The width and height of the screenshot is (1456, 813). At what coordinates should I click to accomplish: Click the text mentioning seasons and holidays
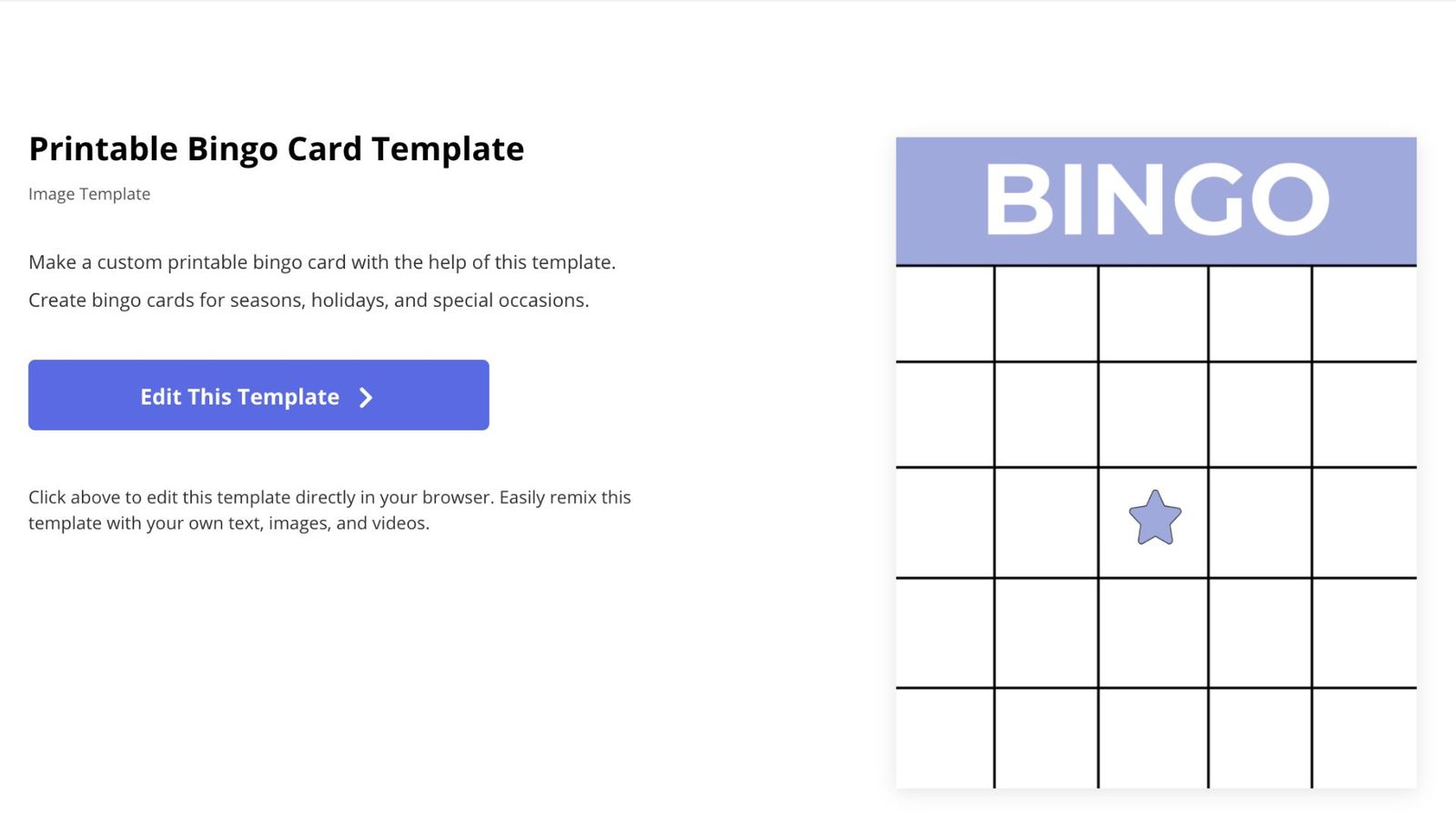click(308, 300)
